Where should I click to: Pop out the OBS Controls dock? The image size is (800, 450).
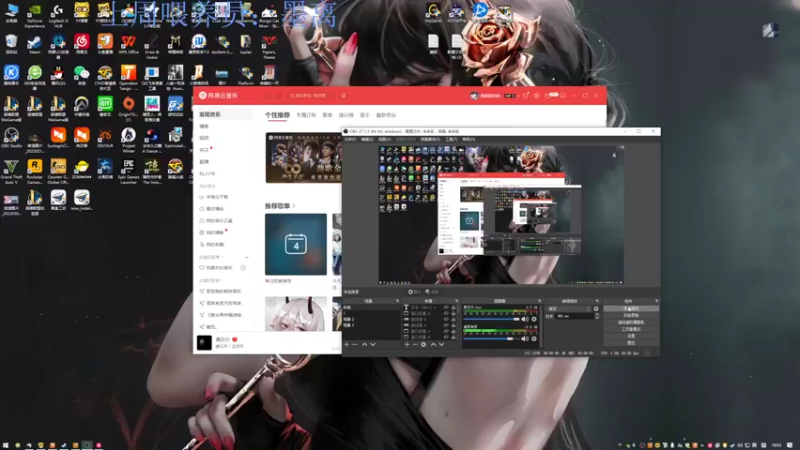(657, 301)
